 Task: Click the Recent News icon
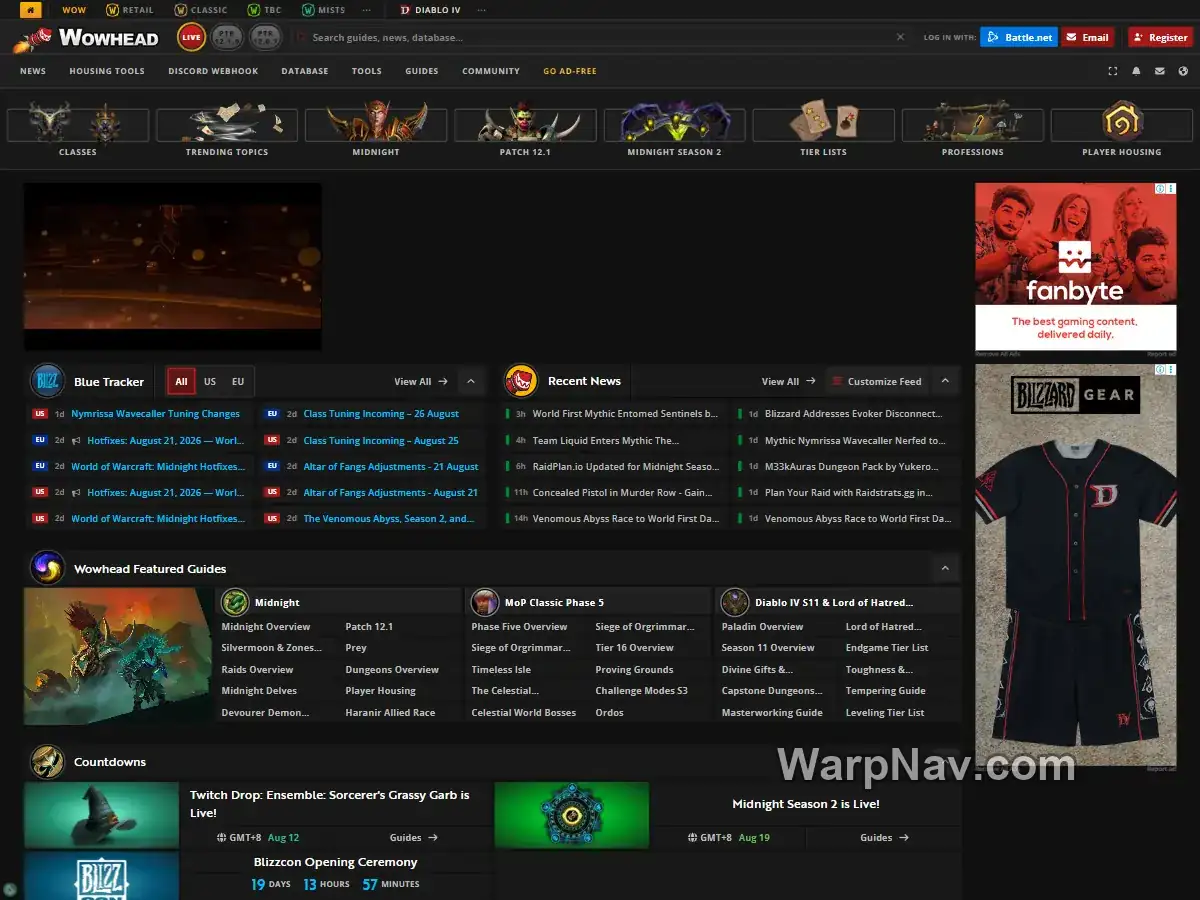pos(521,381)
